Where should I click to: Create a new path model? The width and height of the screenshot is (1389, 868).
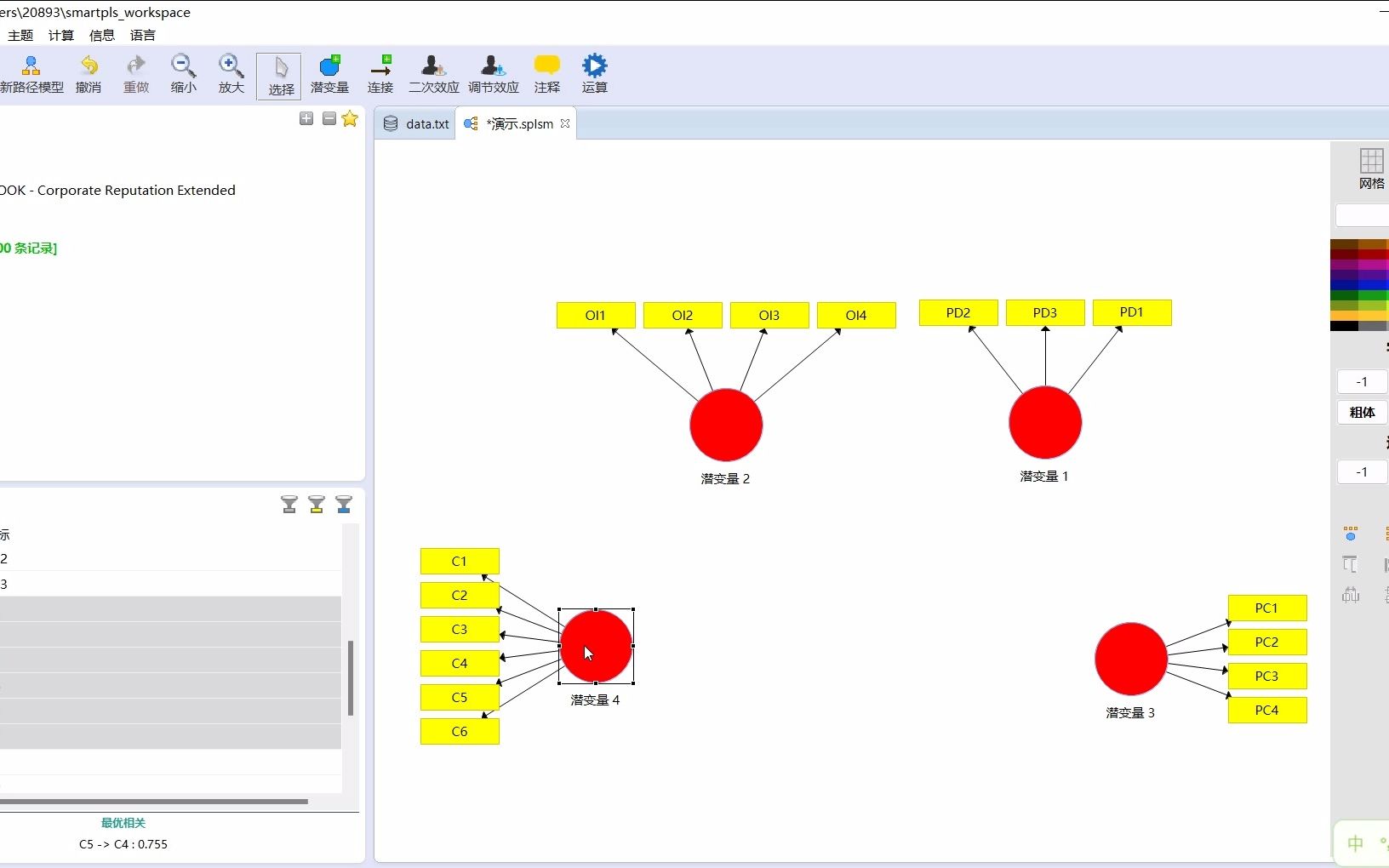pos(31,75)
